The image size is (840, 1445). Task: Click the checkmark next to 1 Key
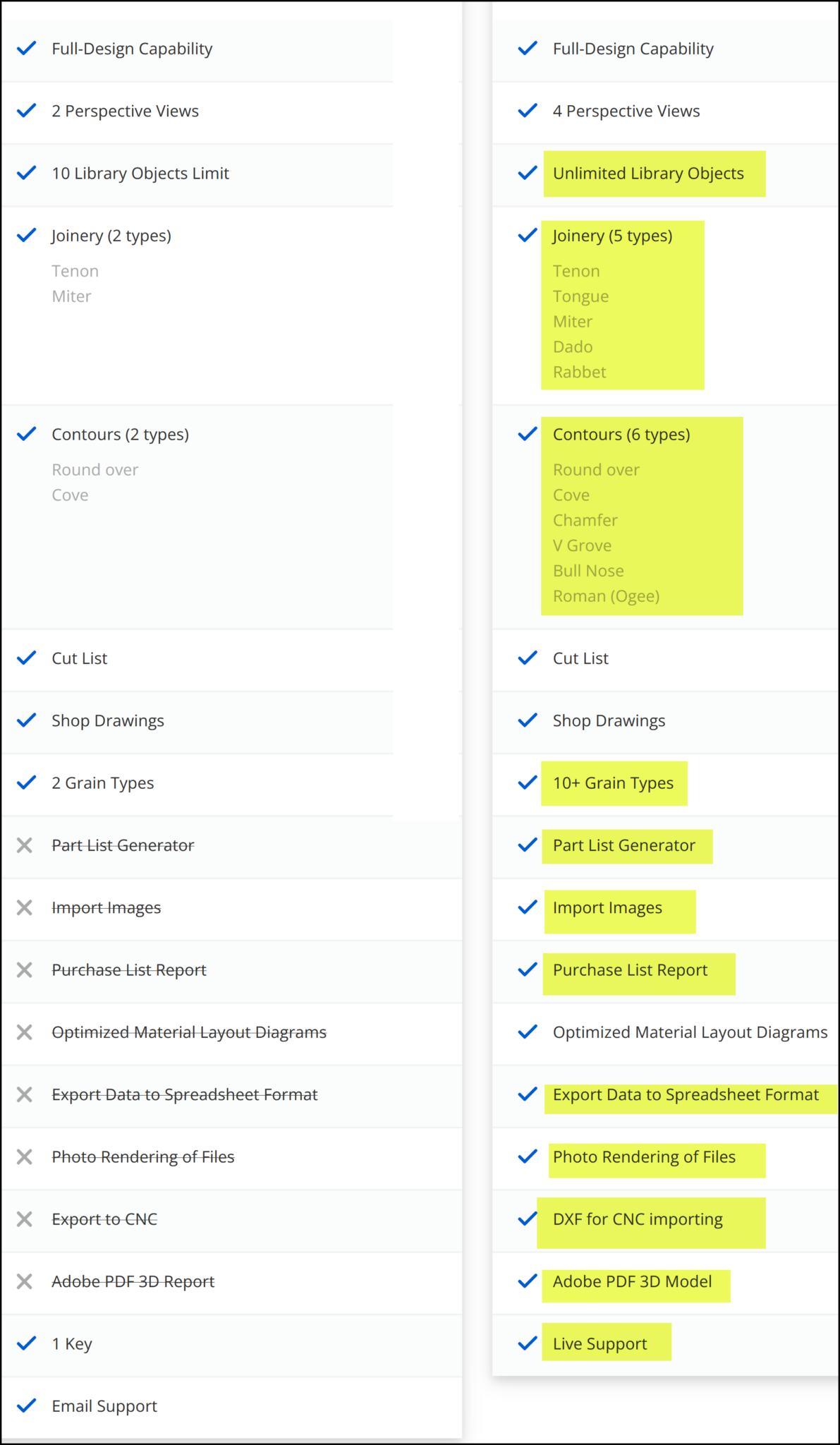tap(27, 1343)
